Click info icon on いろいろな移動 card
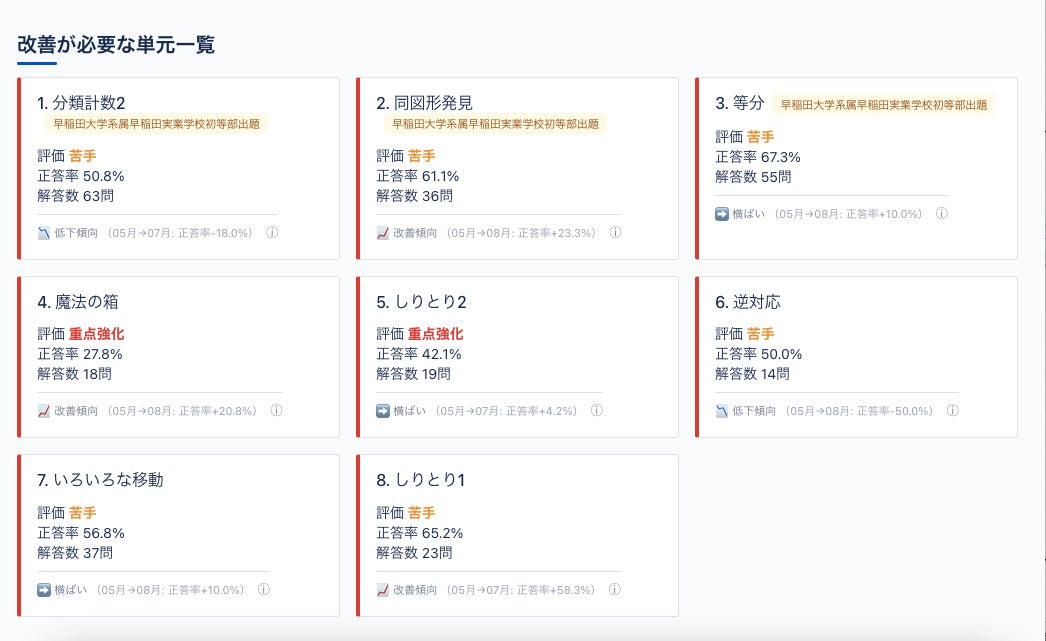This screenshot has height=641, width=1046. click(x=264, y=590)
